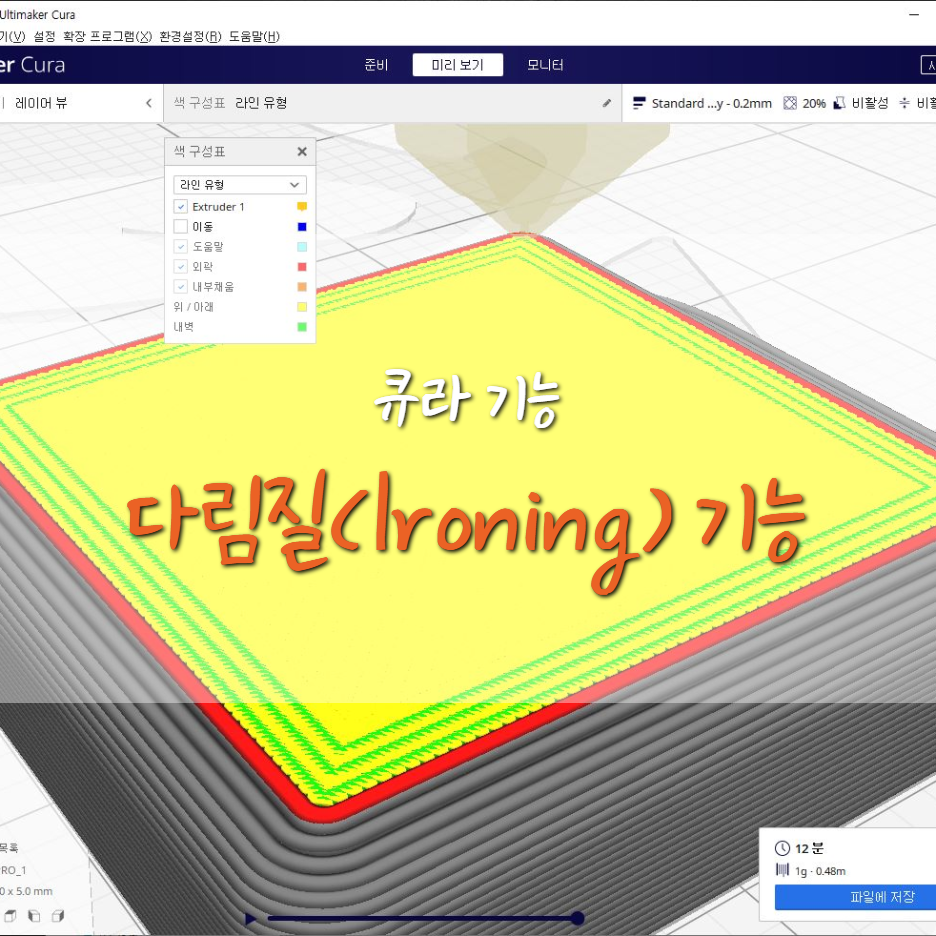Switch to the 준비 stage tab
The width and height of the screenshot is (936, 936).
click(376, 64)
